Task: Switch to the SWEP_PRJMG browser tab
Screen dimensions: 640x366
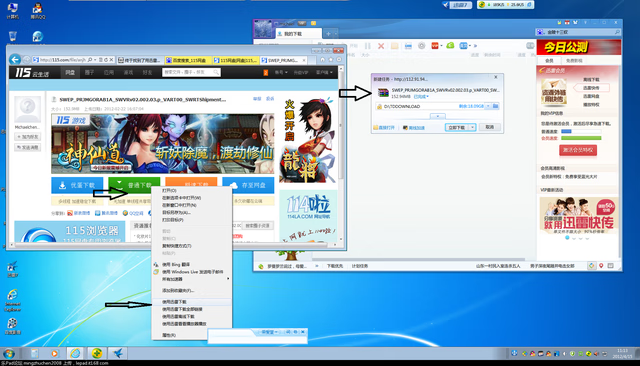Action: pos(283,60)
